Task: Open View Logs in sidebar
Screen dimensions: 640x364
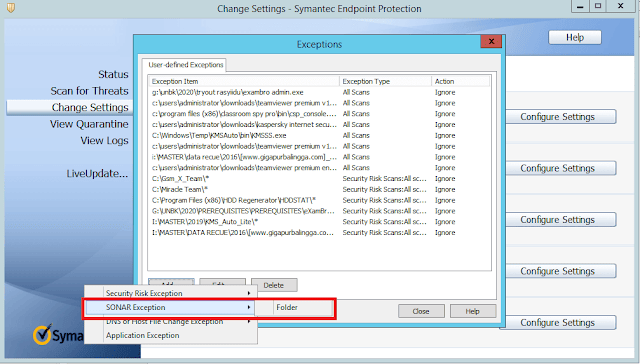Action: coord(104,140)
